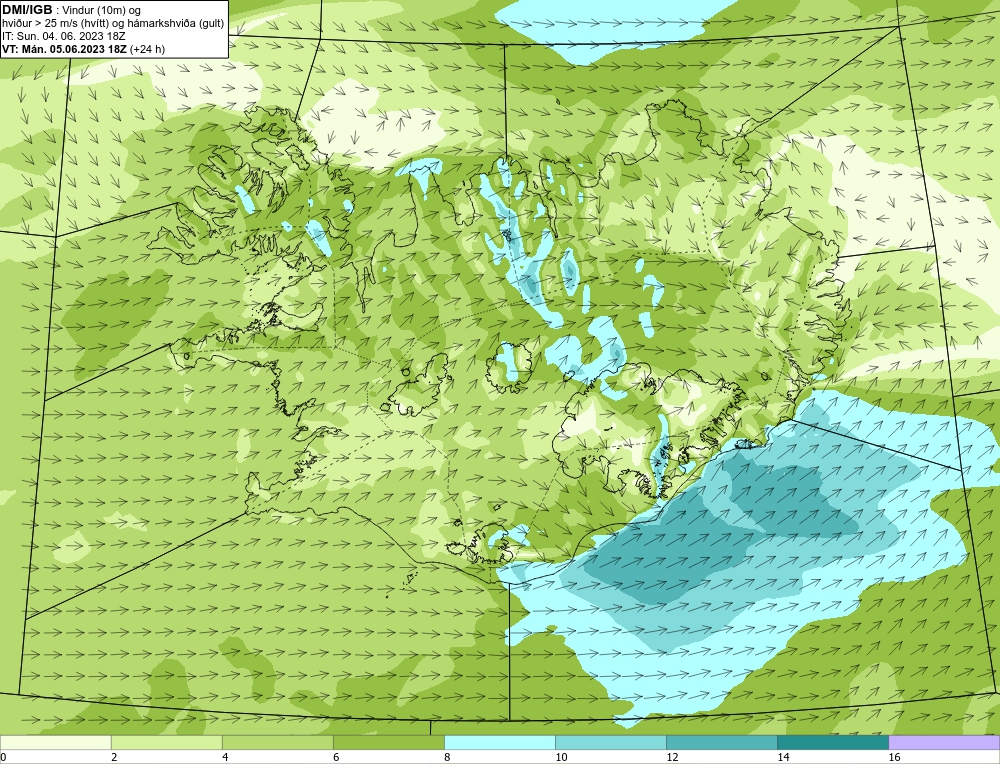Screen dimensions: 1000x764
Task: Click the 12–14 m/s teal legend swatch
Action: pos(721,742)
